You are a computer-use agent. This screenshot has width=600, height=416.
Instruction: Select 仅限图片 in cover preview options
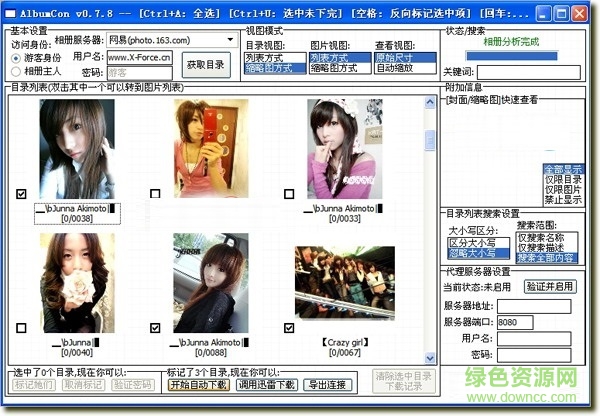coord(563,189)
